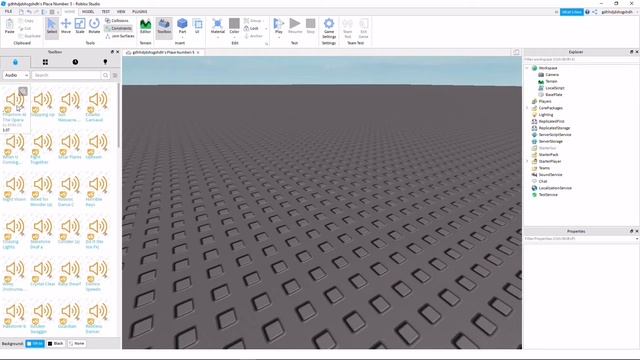This screenshot has width=640, height=360.
Task: Toggle Collisions option
Action: [x=117, y=20]
